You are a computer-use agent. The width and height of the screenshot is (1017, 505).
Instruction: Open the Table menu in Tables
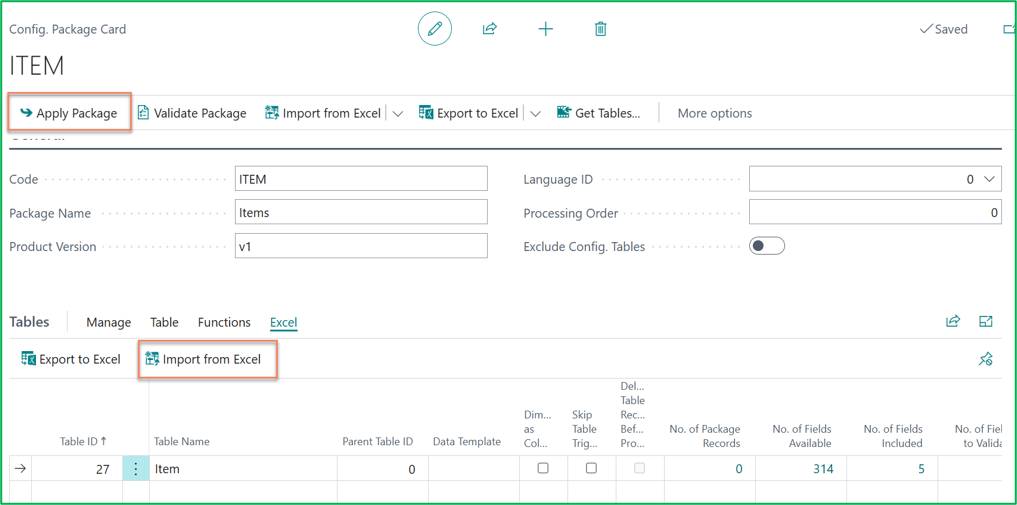pos(164,322)
